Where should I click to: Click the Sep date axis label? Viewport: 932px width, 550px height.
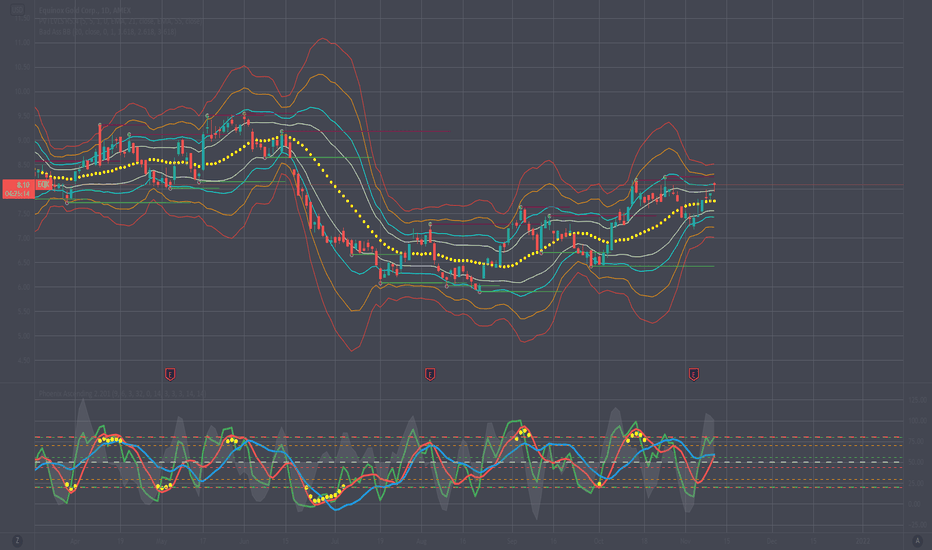512,541
